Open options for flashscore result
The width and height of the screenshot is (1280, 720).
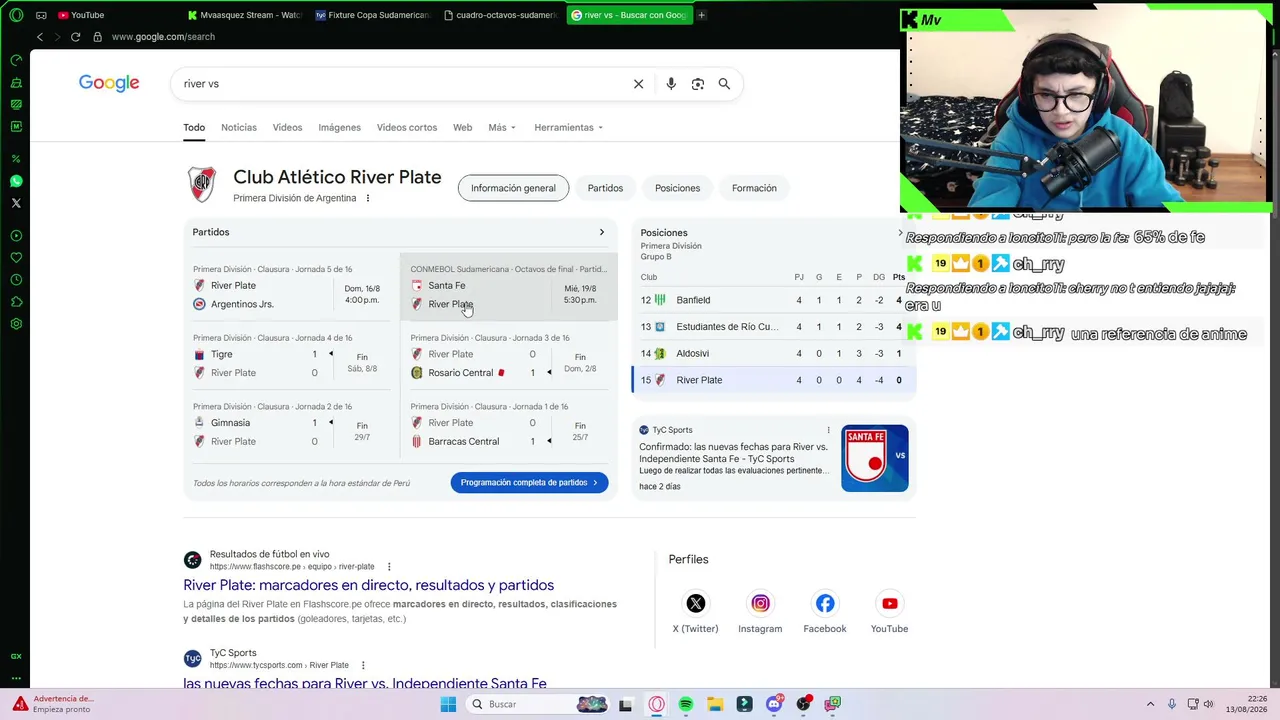pyautogui.click(x=389, y=567)
